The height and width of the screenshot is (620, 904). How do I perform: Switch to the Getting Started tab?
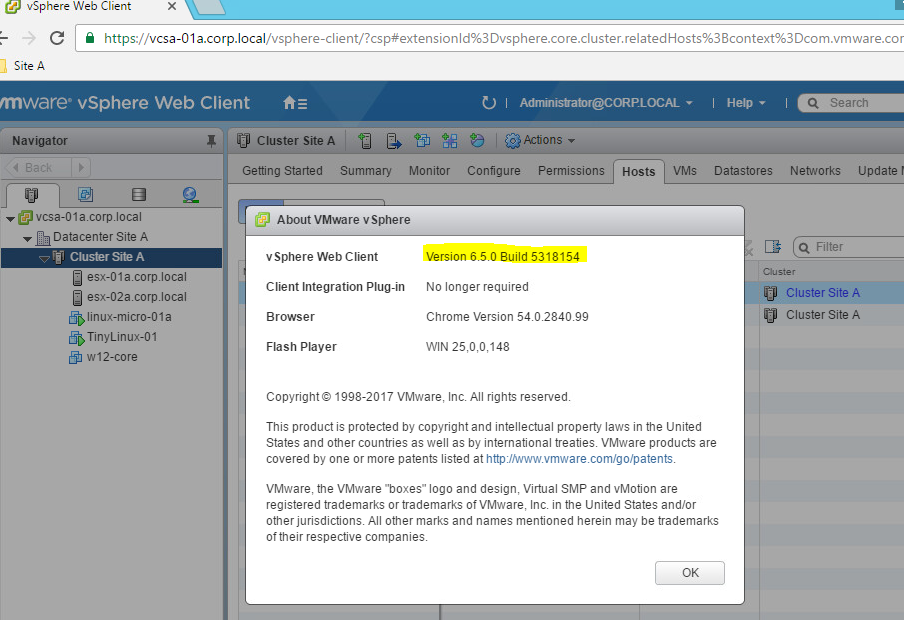click(282, 171)
